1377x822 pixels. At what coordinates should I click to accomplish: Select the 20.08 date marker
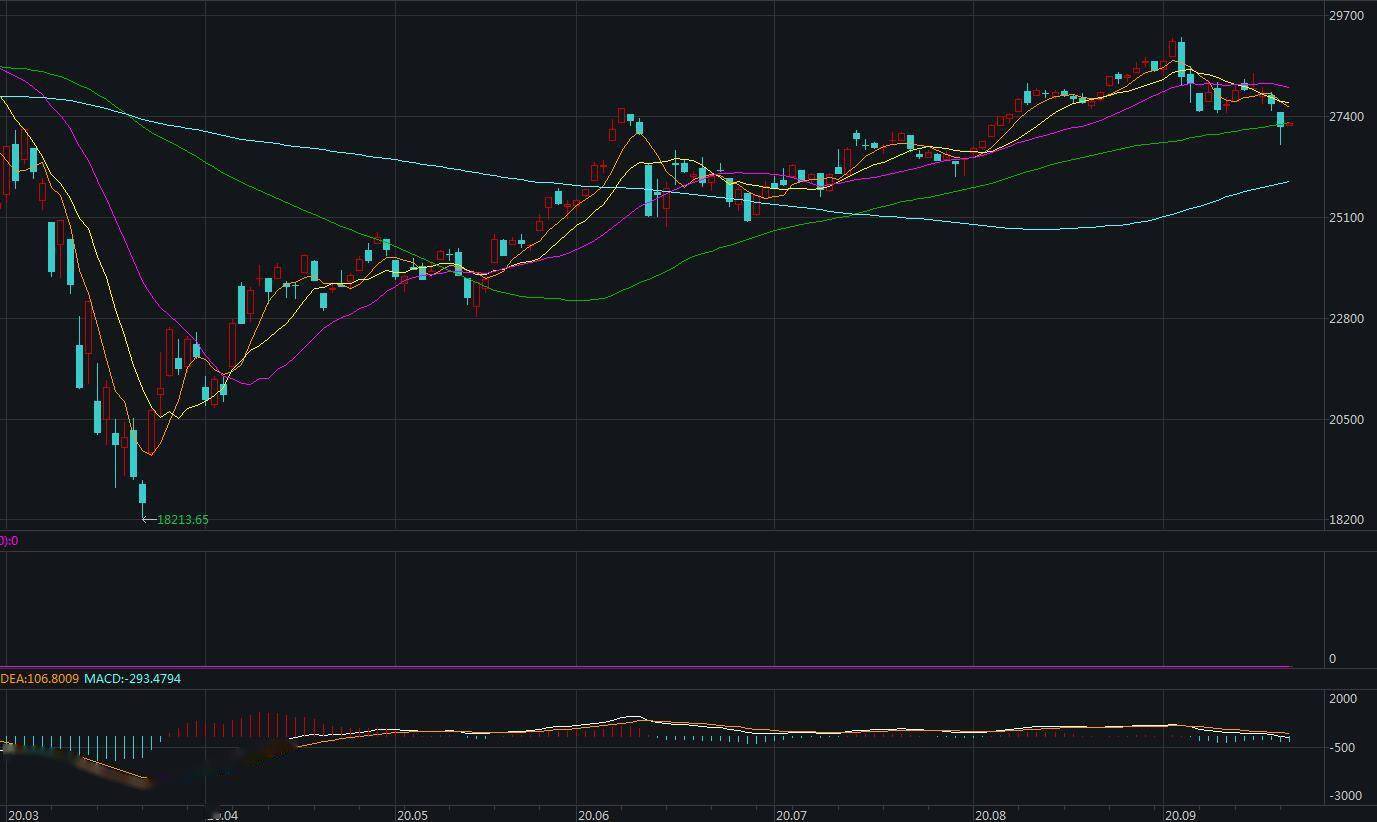click(x=989, y=815)
